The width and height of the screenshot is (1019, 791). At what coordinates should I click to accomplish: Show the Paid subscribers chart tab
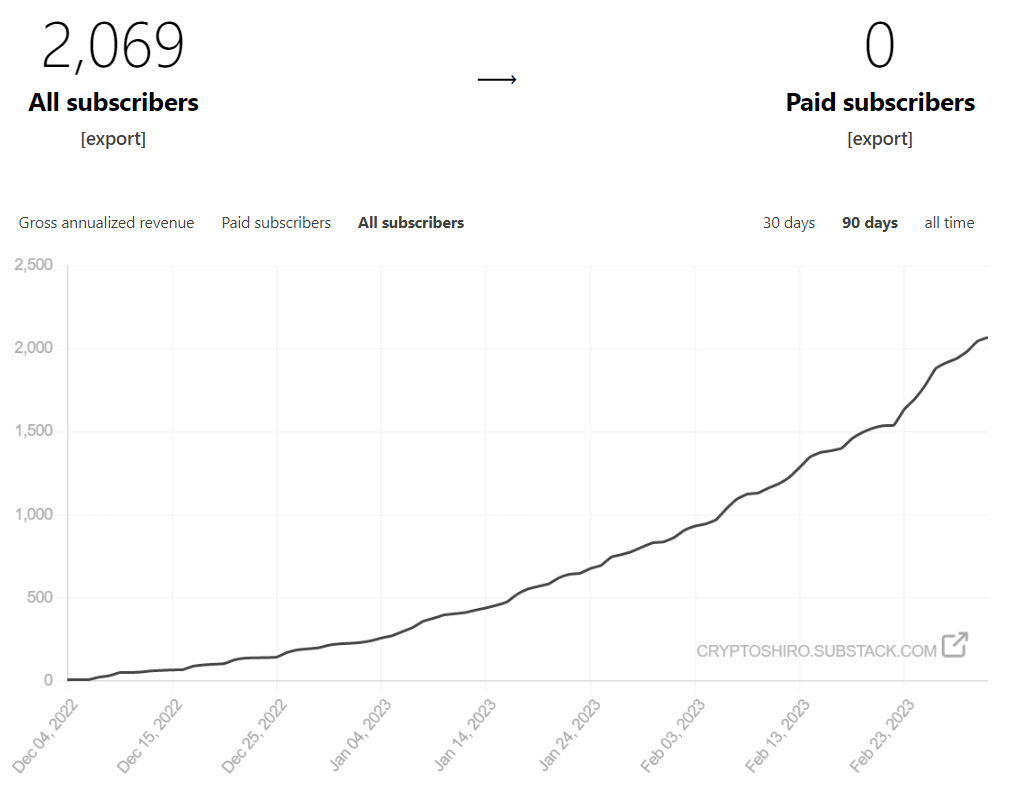pos(276,223)
